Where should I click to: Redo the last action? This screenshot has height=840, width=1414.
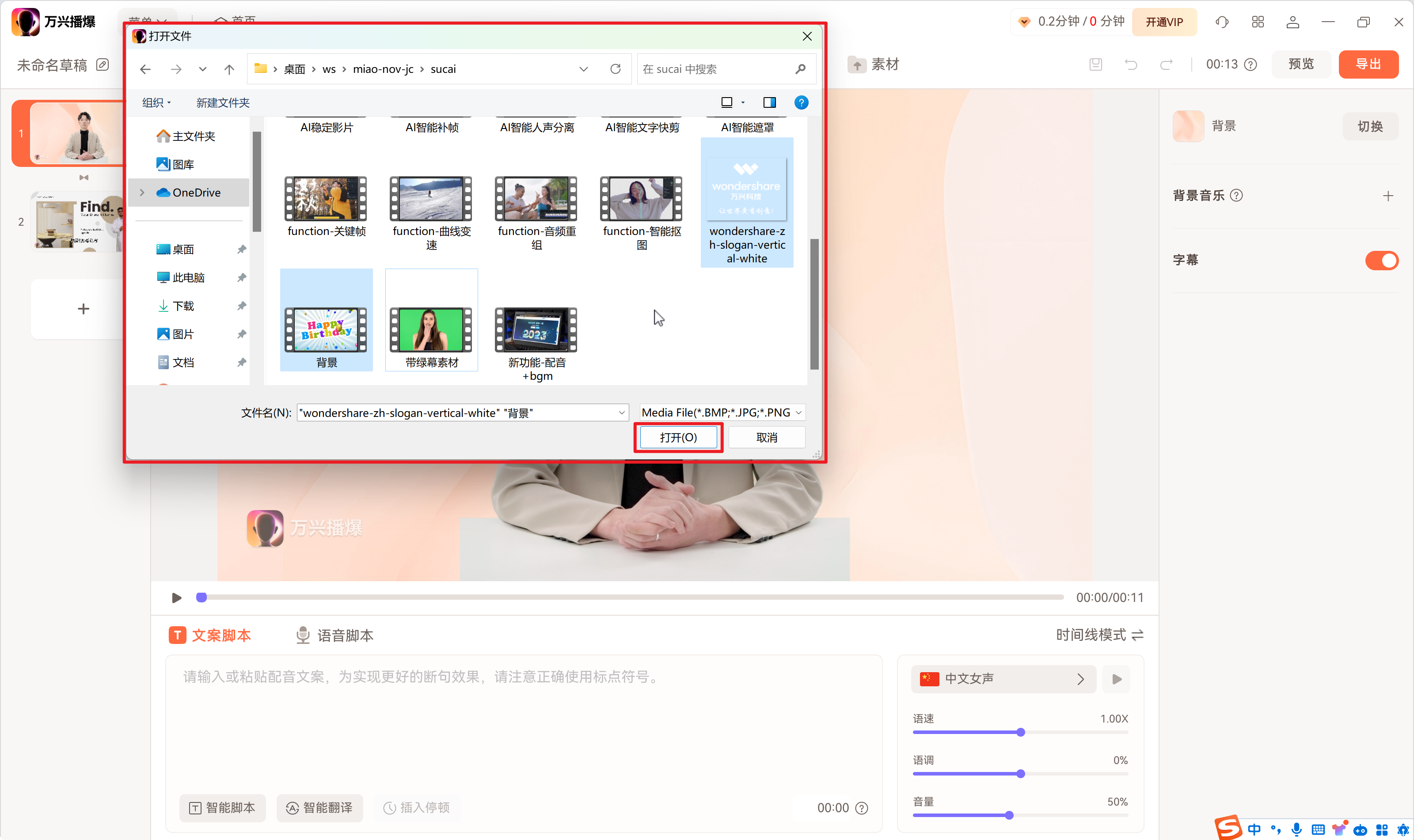[x=1166, y=64]
